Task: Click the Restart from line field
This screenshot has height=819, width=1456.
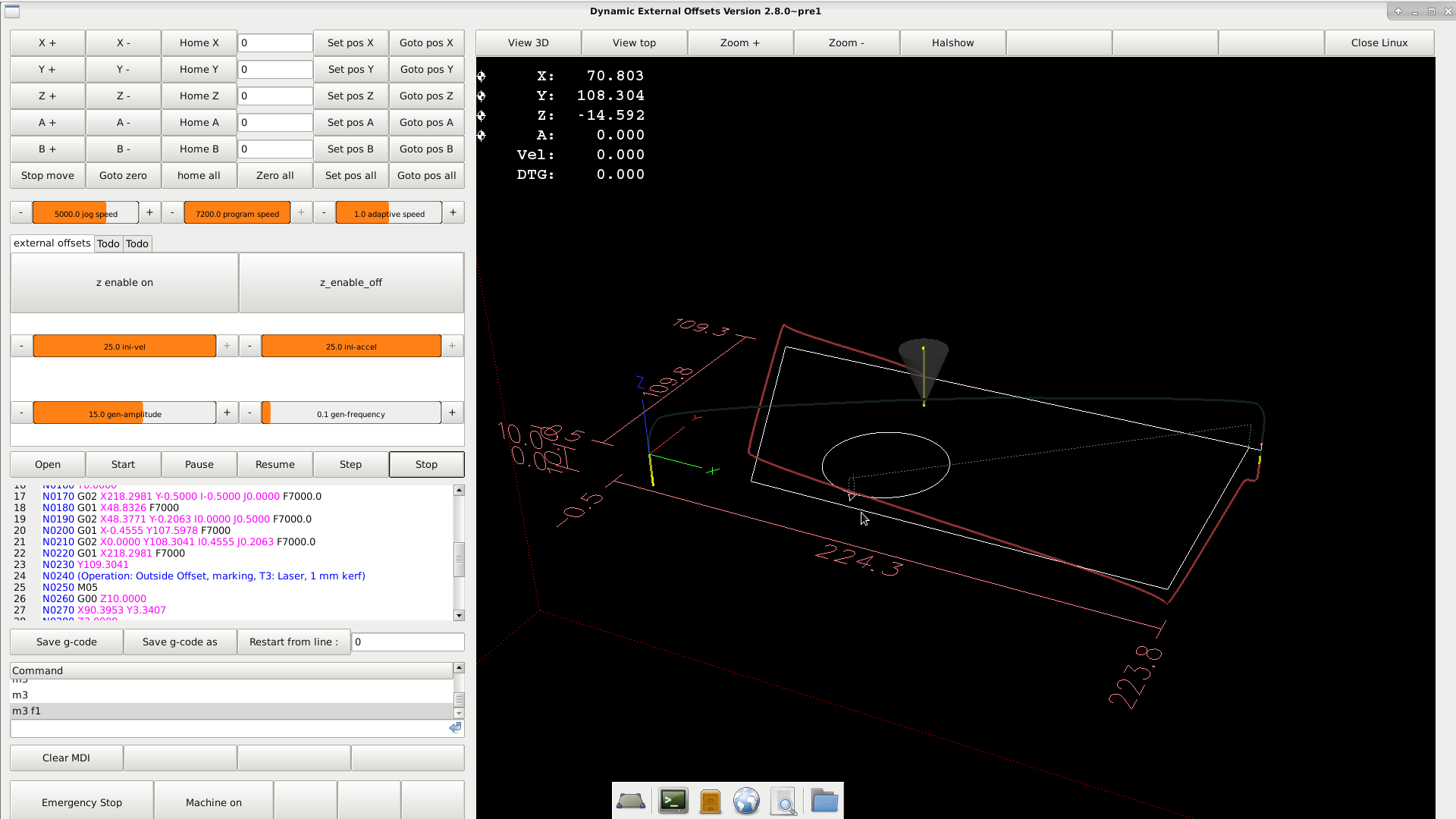Action: [x=408, y=642]
